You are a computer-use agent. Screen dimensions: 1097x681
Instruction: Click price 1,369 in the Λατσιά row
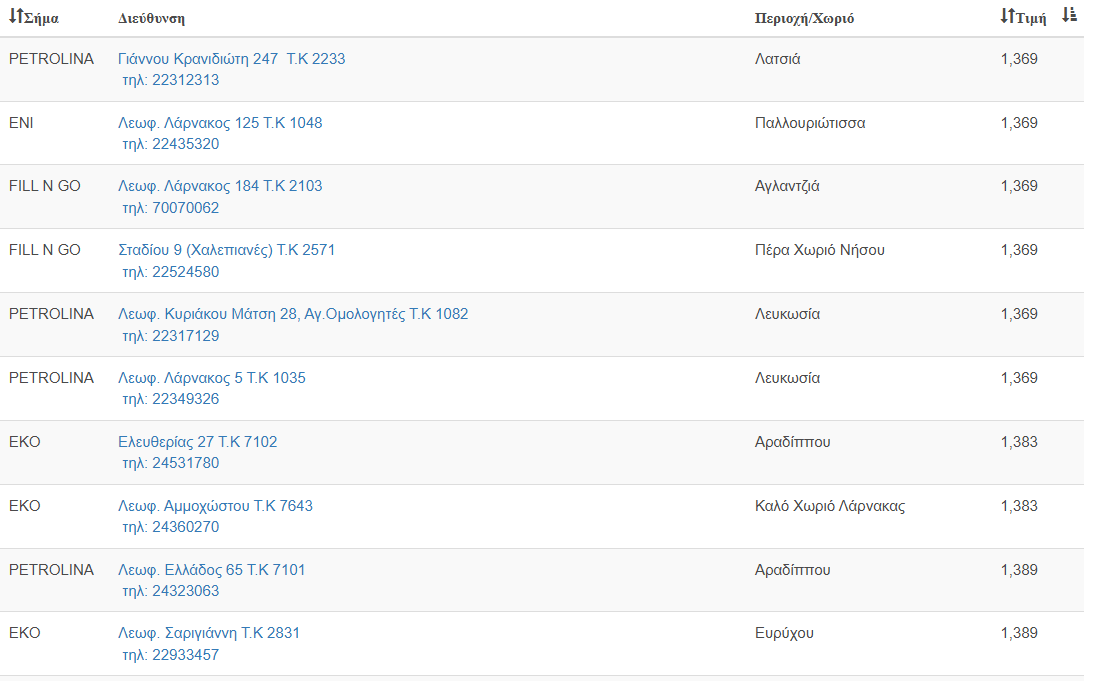[x=1019, y=59]
